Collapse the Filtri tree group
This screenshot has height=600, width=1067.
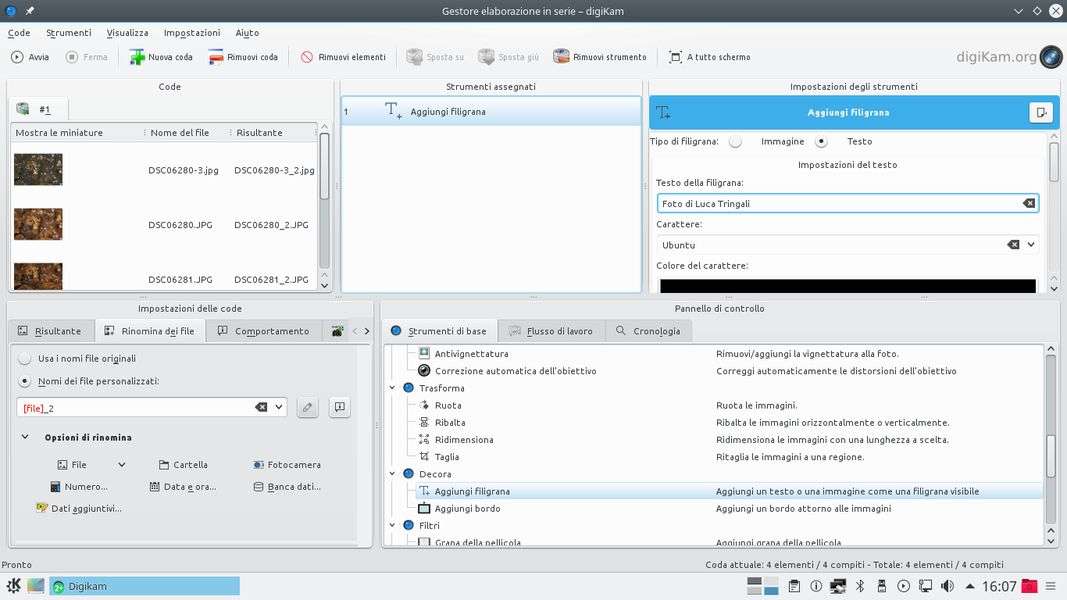[393, 525]
